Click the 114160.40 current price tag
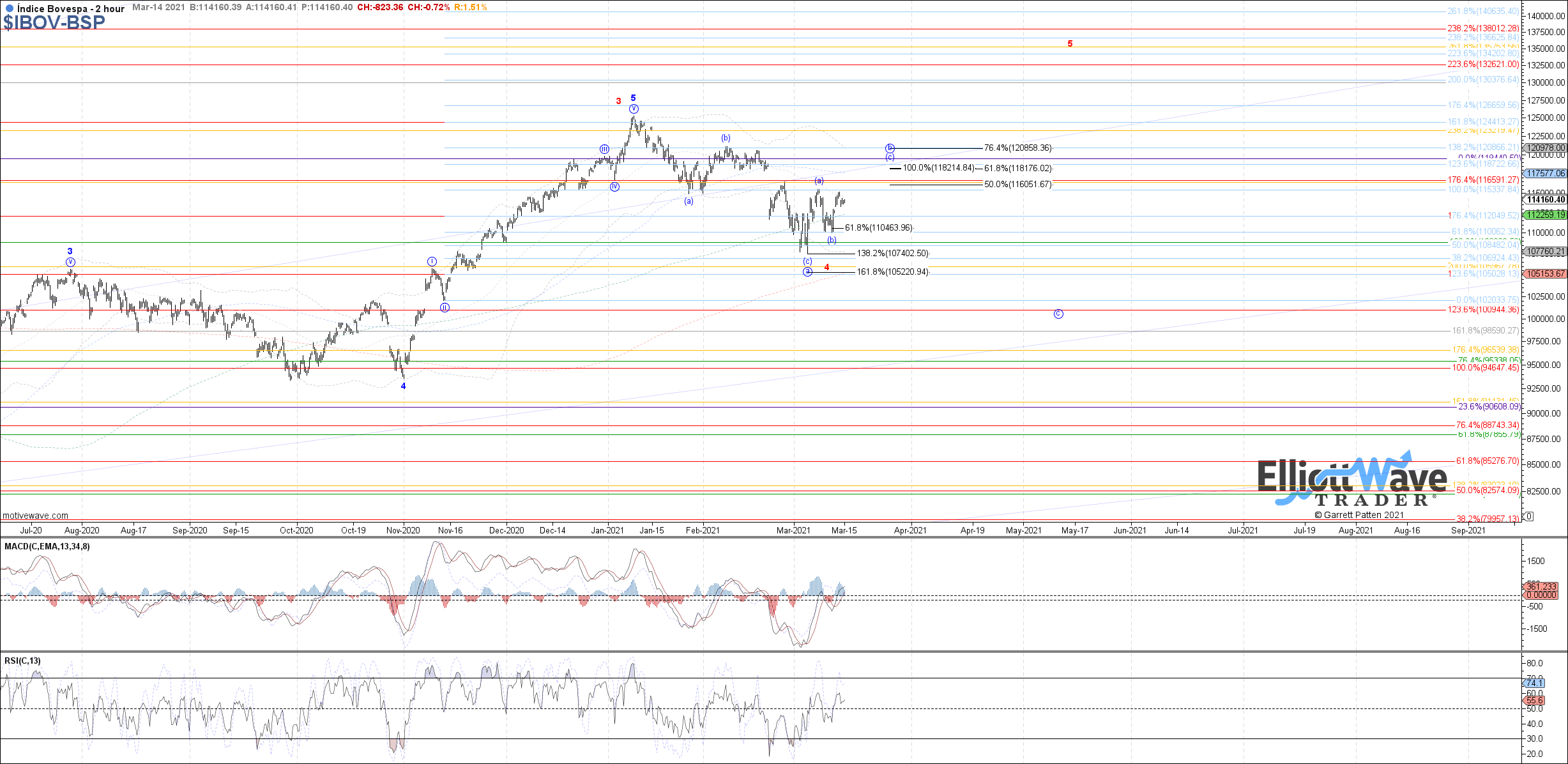1568x764 pixels. click(x=1546, y=200)
